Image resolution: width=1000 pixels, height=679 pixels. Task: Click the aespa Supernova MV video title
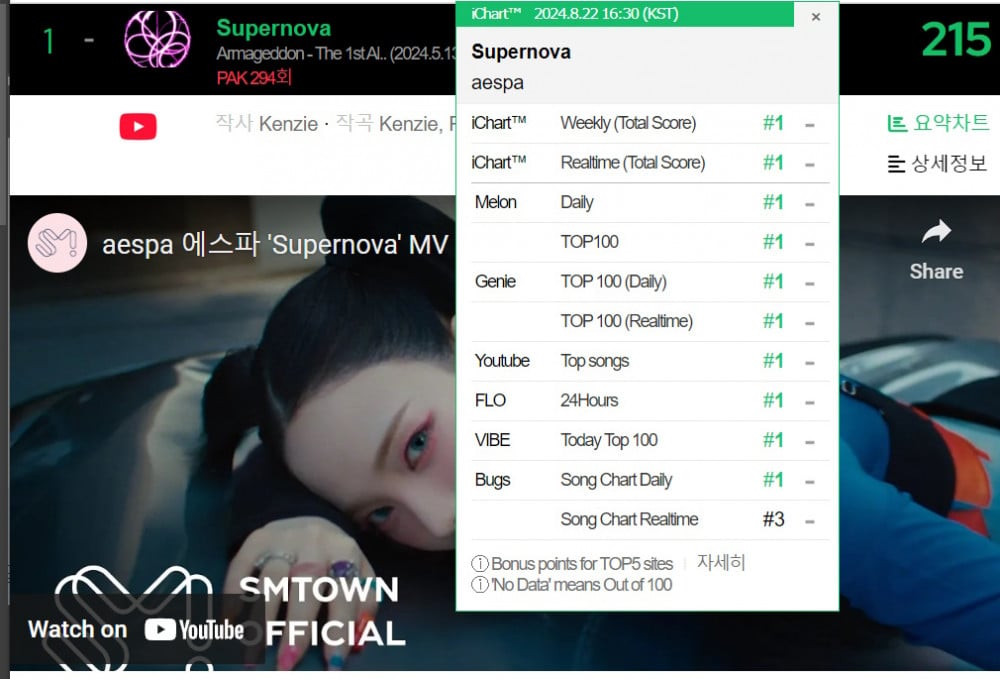click(275, 244)
